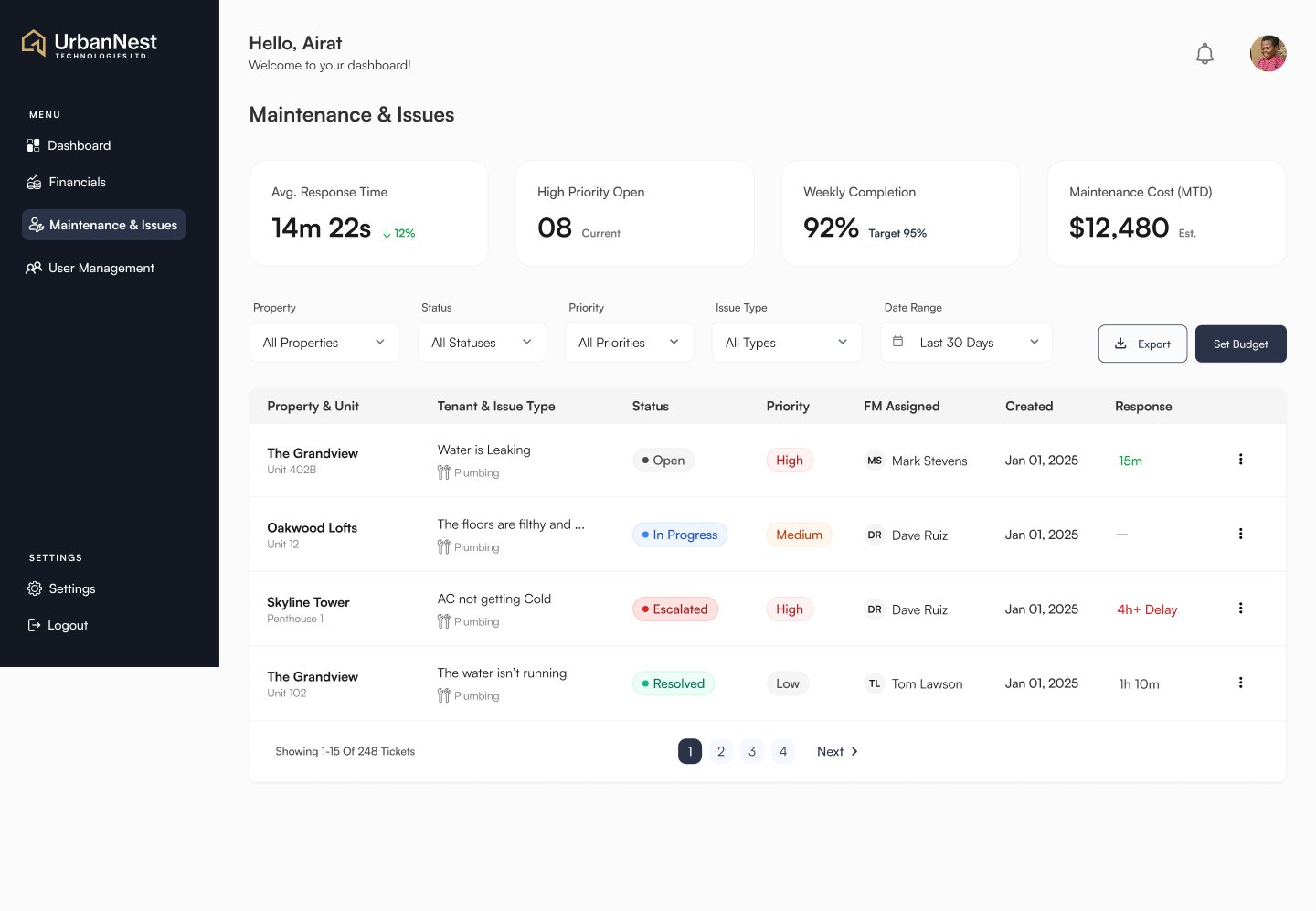Go to page 3 in pagination

(752, 751)
